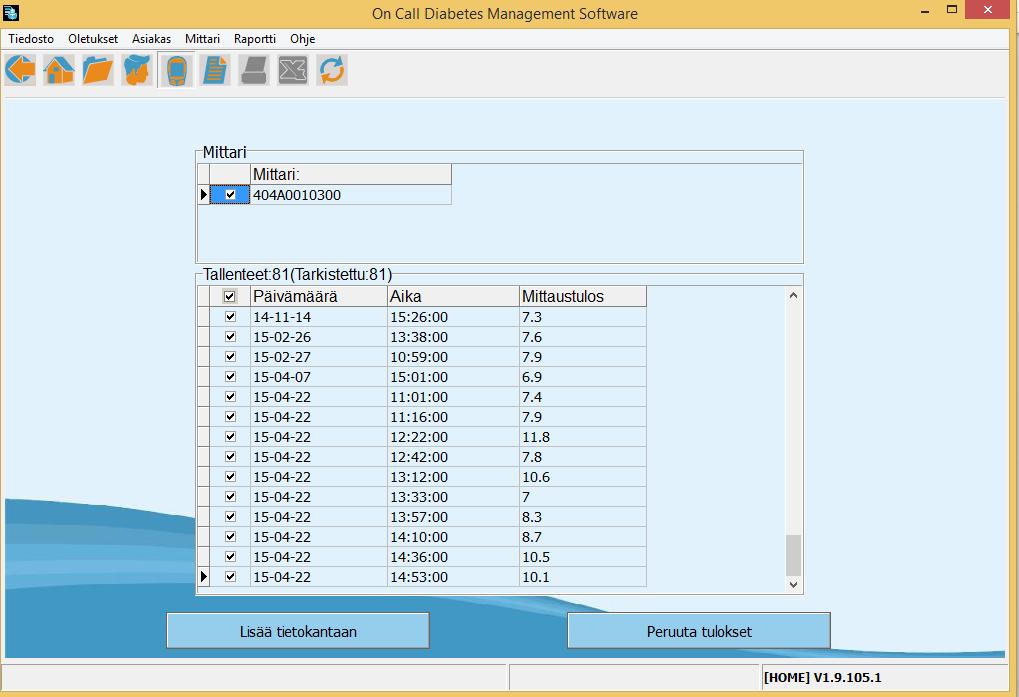Select the time cell 13:57:00
Image resolution: width=1019 pixels, height=697 pixels.
click(x=453, y=516)
